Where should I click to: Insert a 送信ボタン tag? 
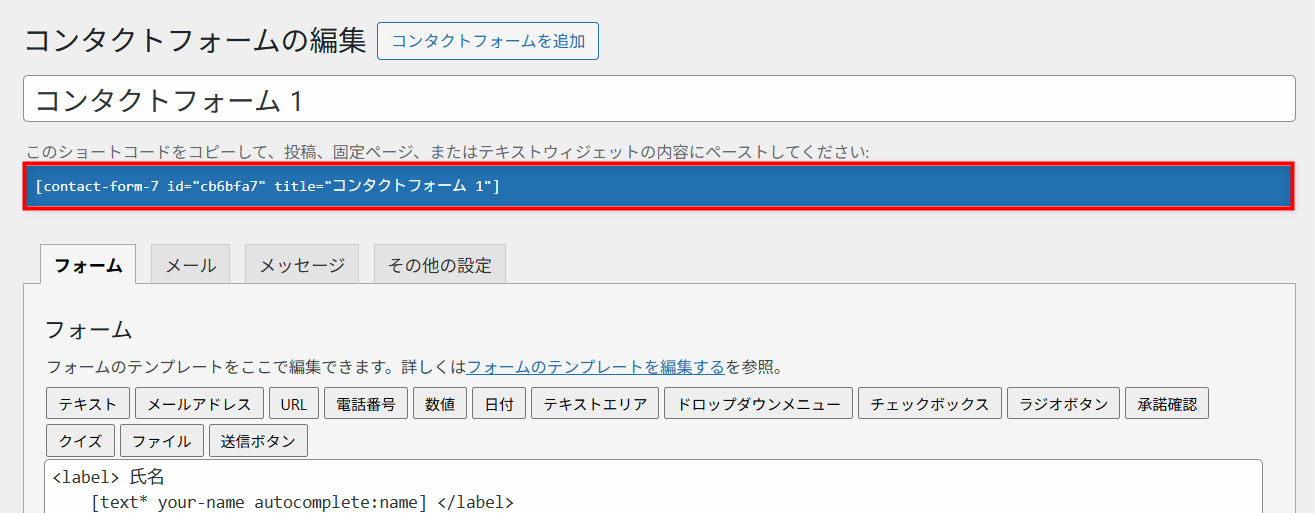pyautogui.click(x=259, y=440)
